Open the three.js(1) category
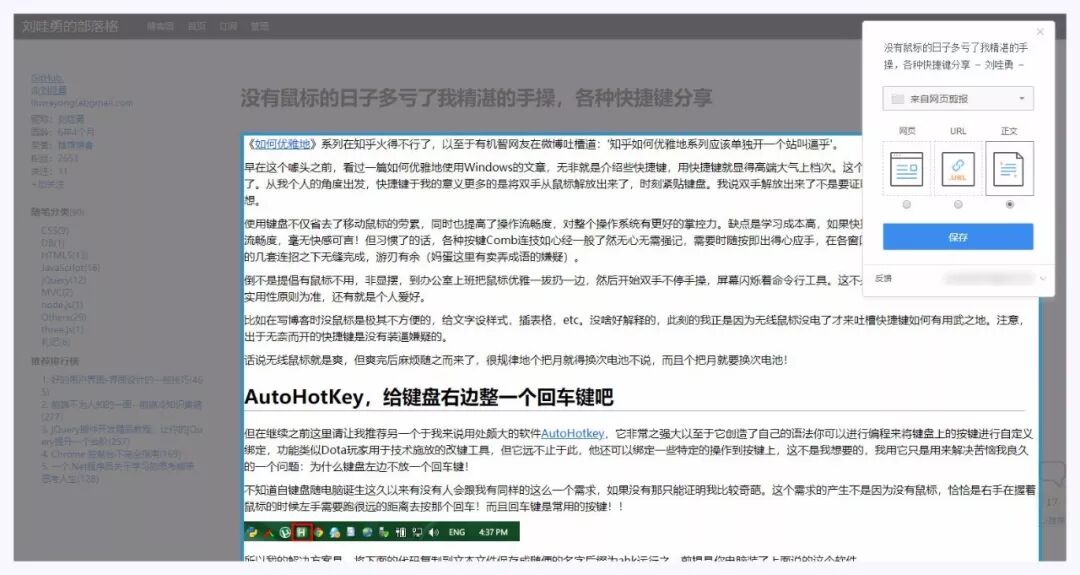This screenshot has width=1080, height=575. [x=62, y=329]
